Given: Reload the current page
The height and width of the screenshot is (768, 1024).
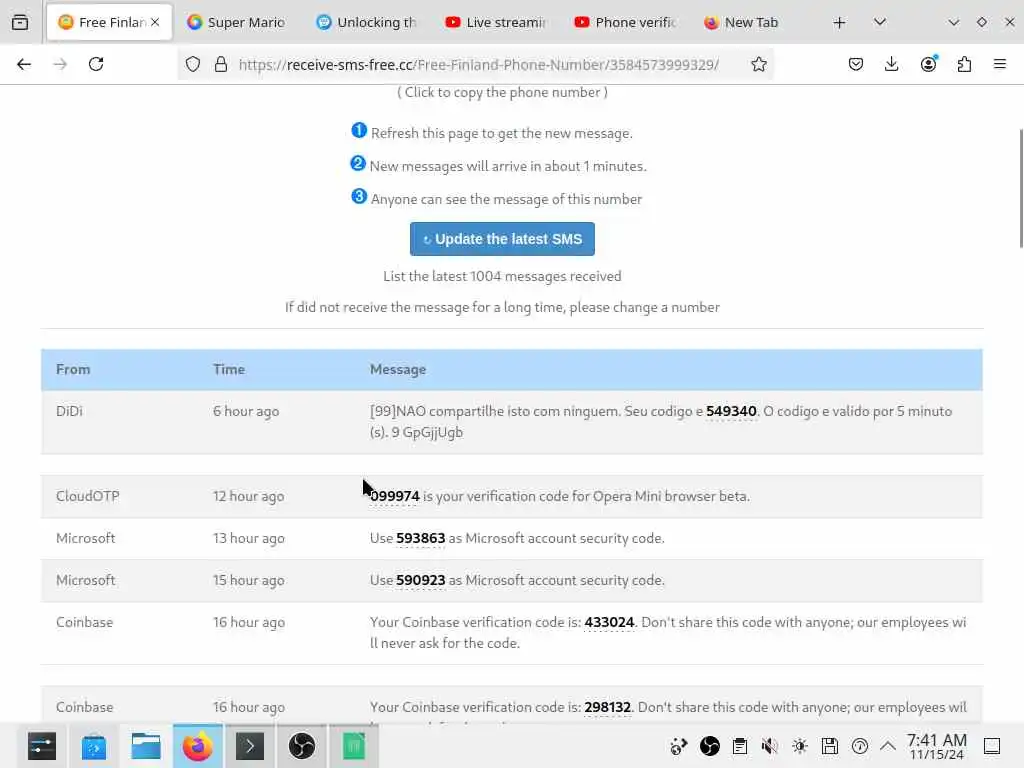Looking at the screenshot, I should point(96,64).
